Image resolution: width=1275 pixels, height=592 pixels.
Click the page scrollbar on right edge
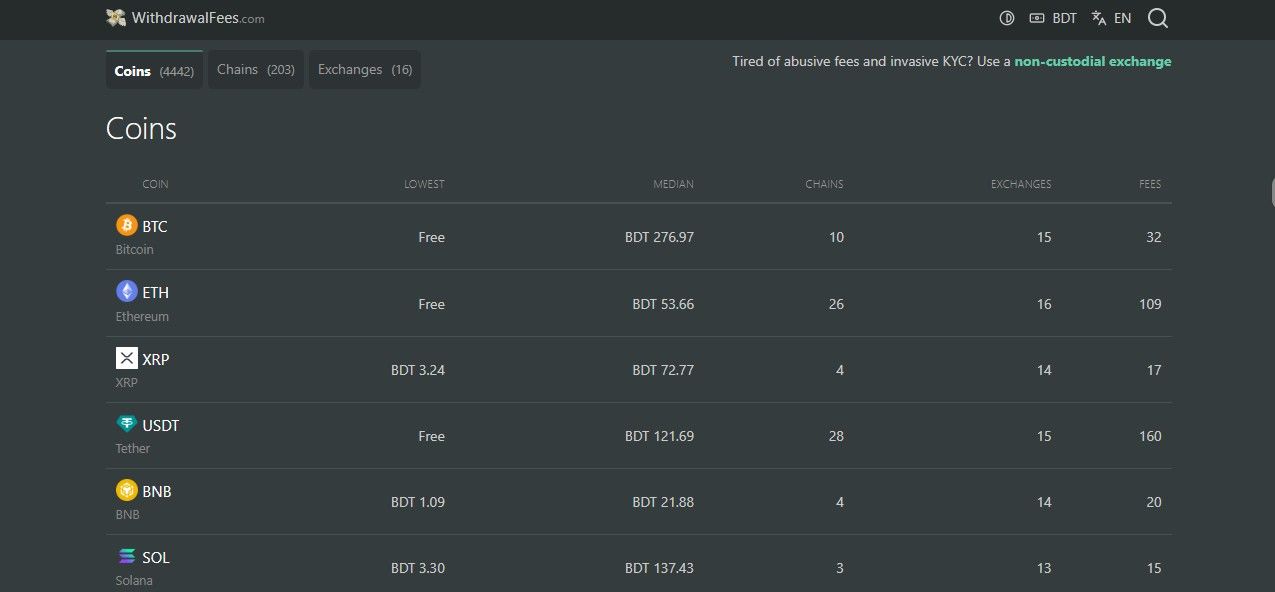(1271, 190)
